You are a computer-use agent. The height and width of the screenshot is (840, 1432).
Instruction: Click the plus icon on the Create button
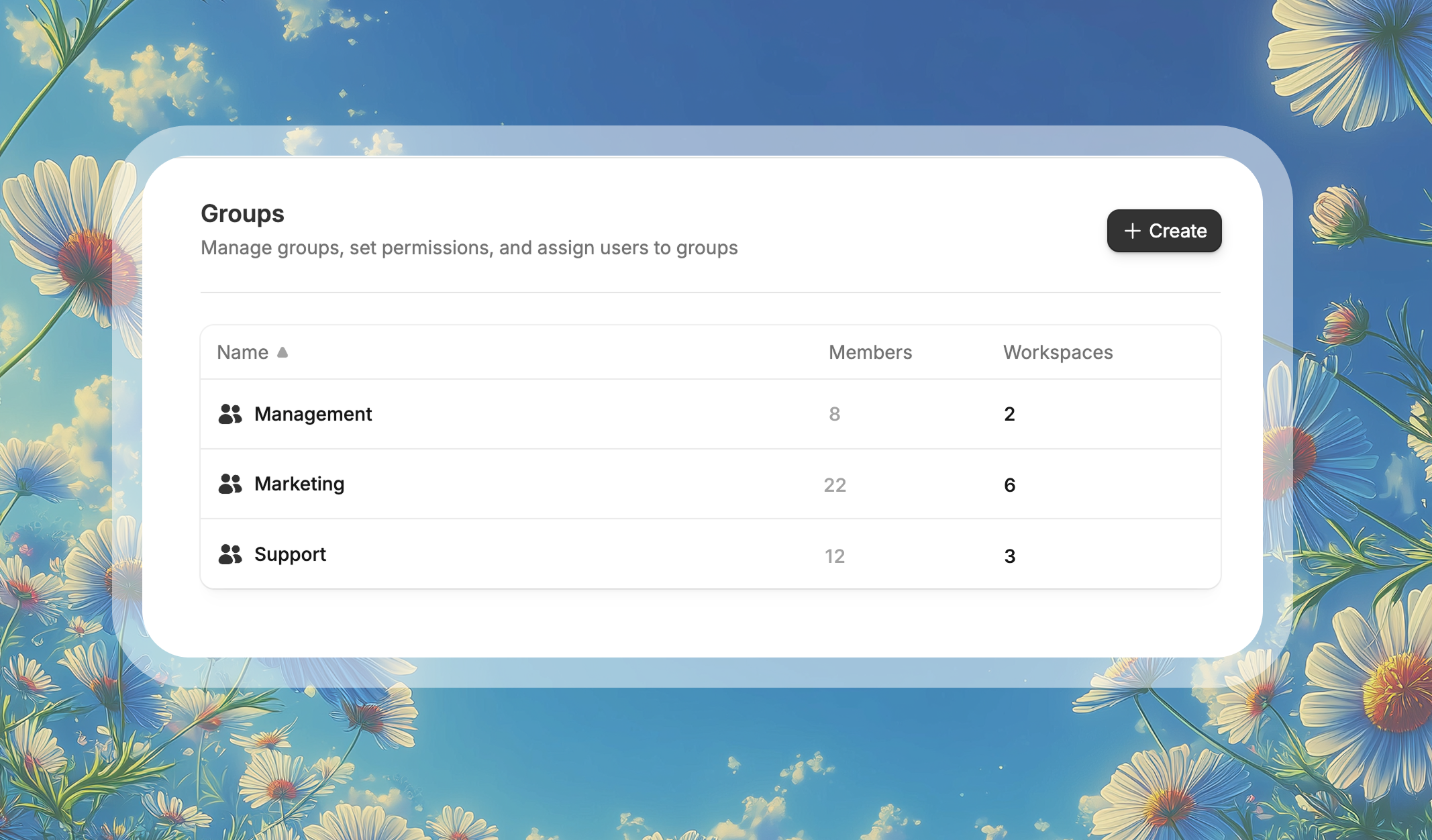1133,231
